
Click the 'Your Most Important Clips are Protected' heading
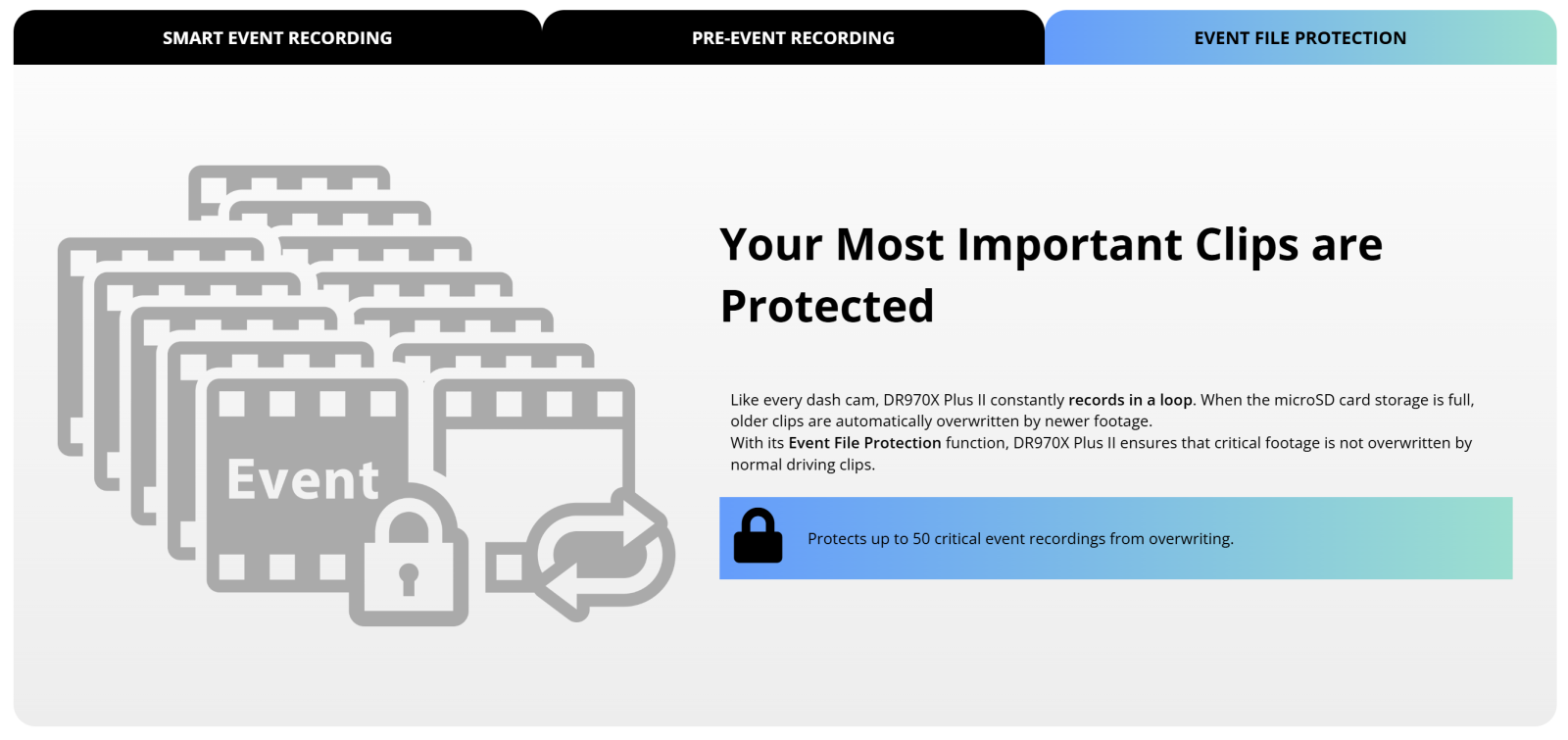click(1052, 275)
